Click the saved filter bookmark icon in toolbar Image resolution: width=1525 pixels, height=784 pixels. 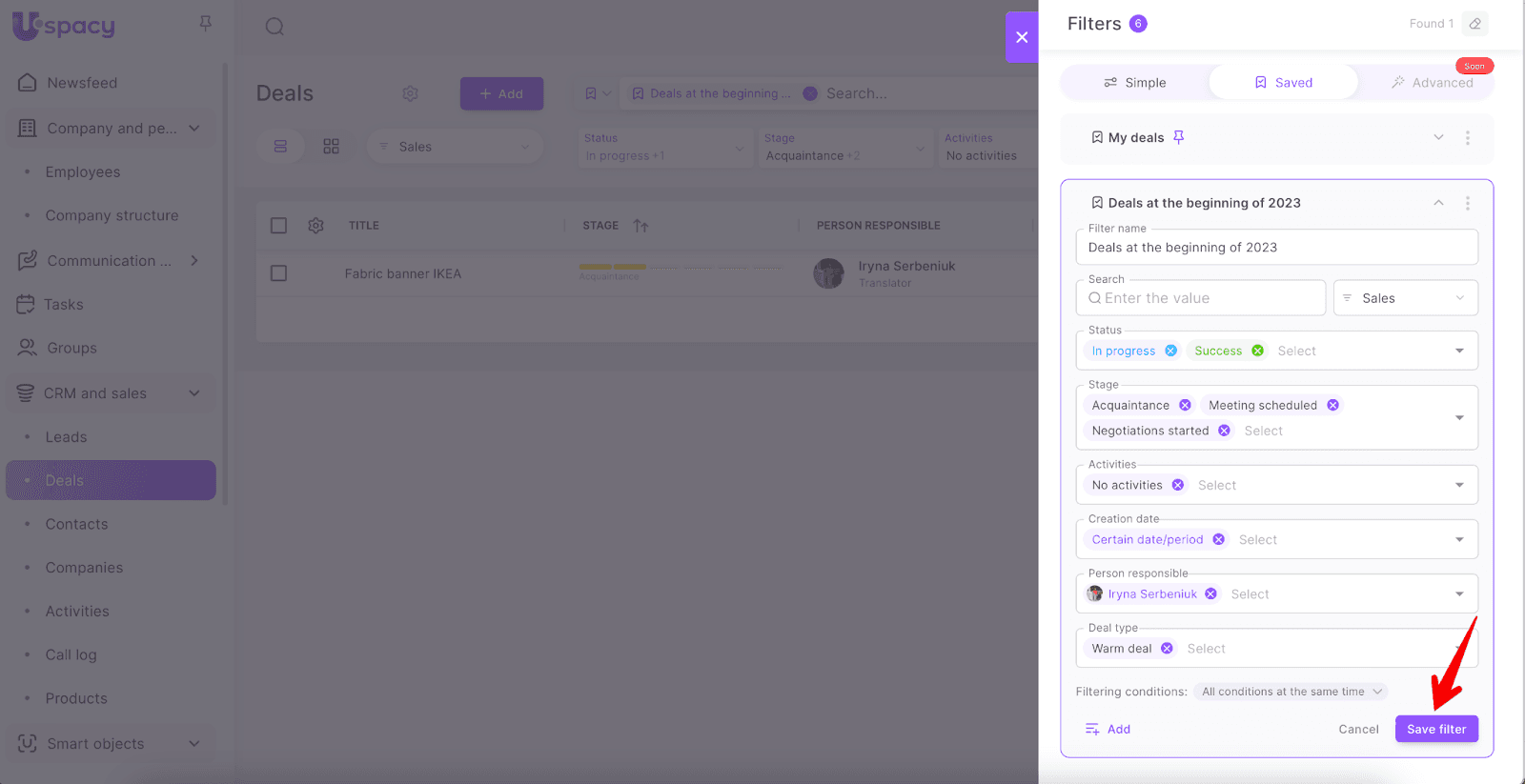591,93
